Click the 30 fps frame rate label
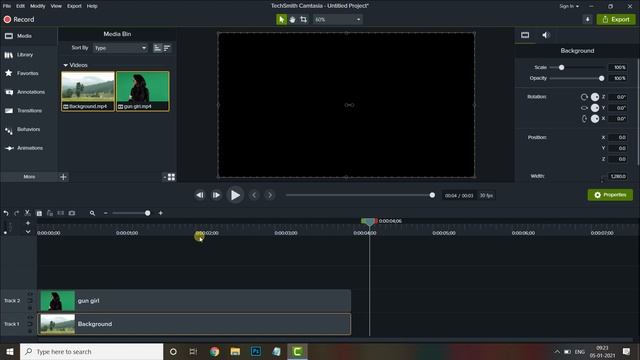The height and width of the screenshot is (360, 640). [486, 196]
